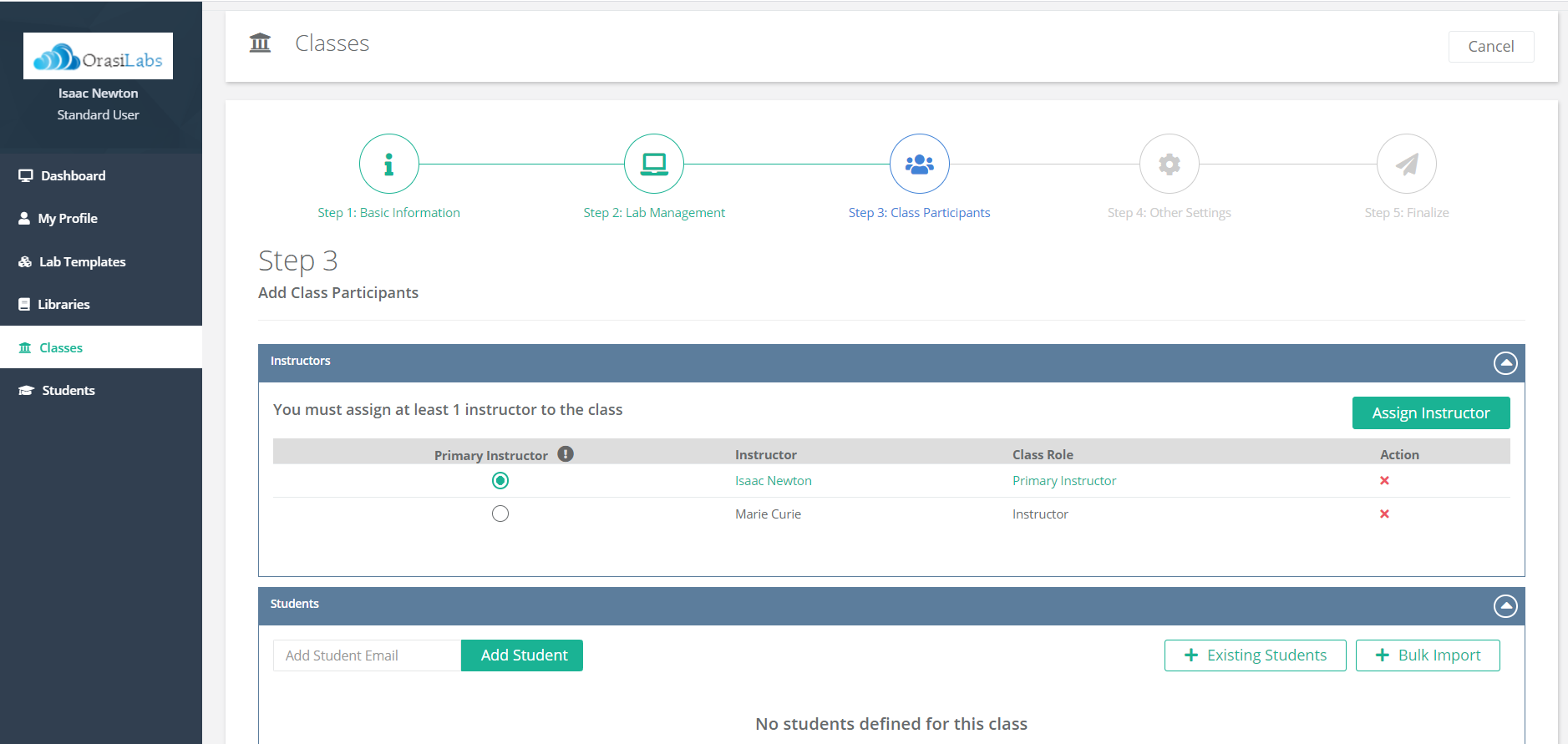
Task: Click the OrasiLabs logo
Action: (x=98, y=56)
